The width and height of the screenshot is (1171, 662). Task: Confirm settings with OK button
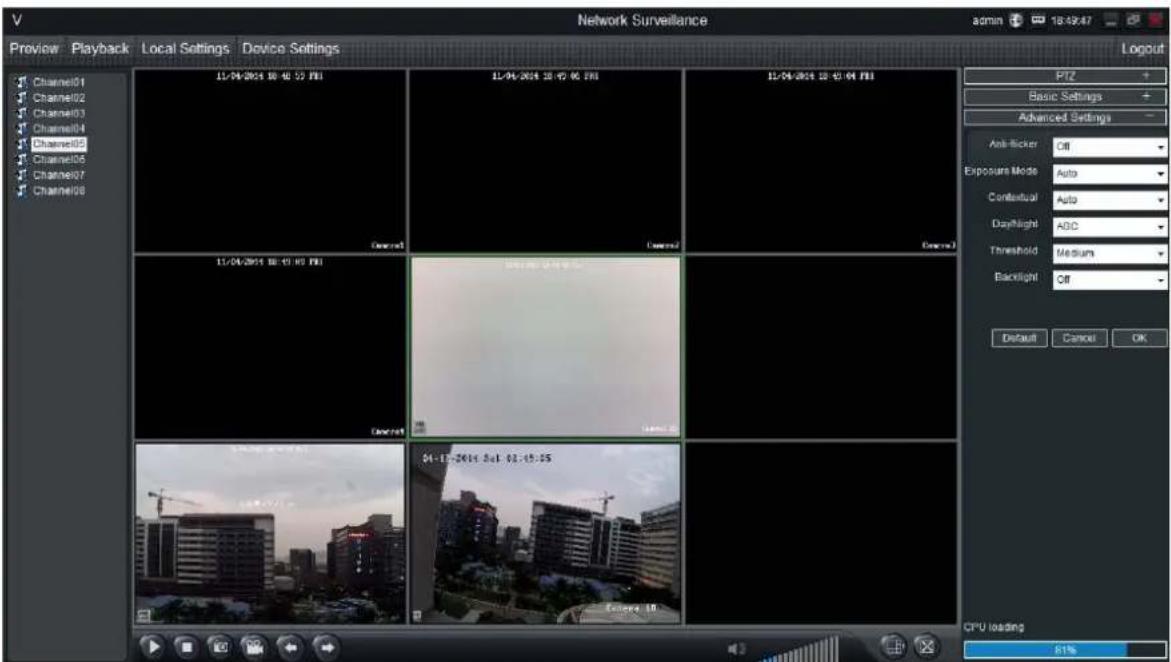pos(1139,338)
